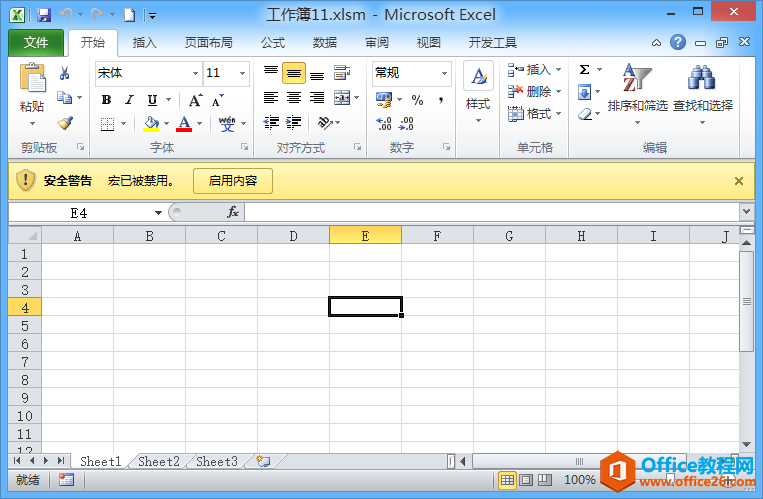Align text left
The width and height of the screenshot is (763, 499).
(271, 98)
